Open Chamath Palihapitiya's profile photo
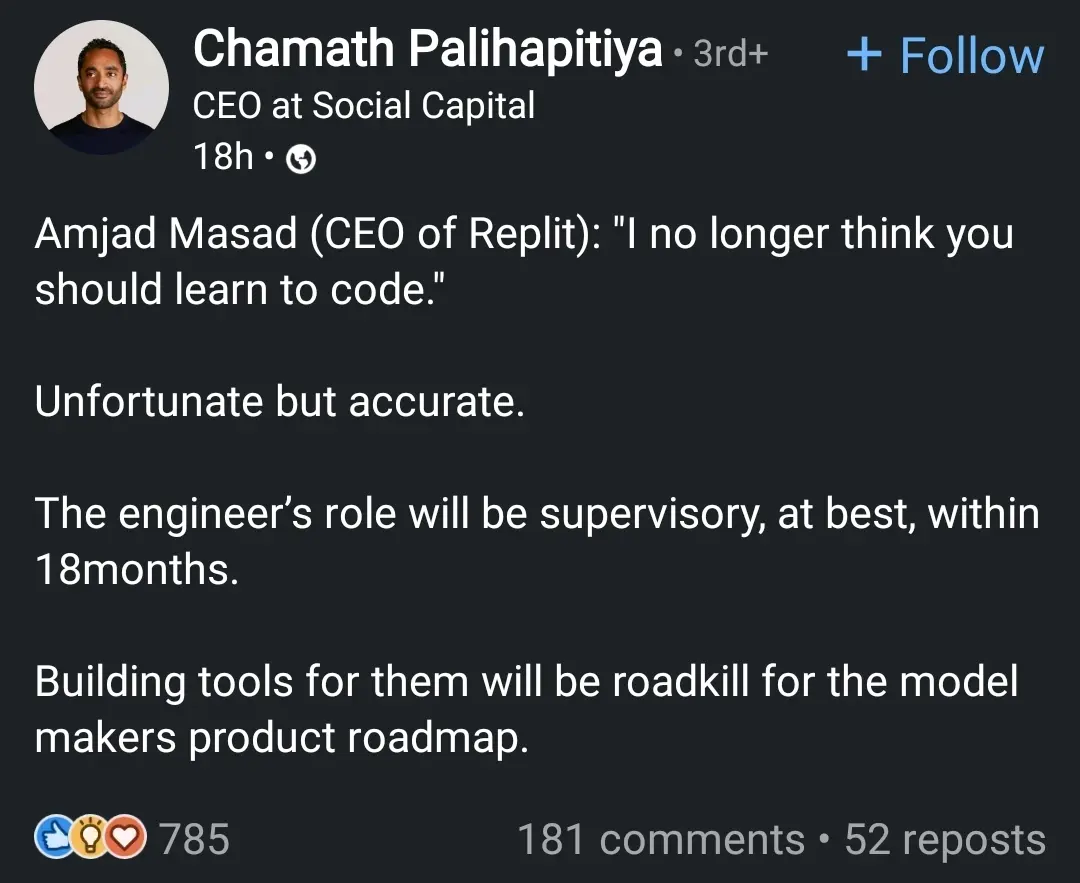The image size is (1080, 883). [101, 88]
